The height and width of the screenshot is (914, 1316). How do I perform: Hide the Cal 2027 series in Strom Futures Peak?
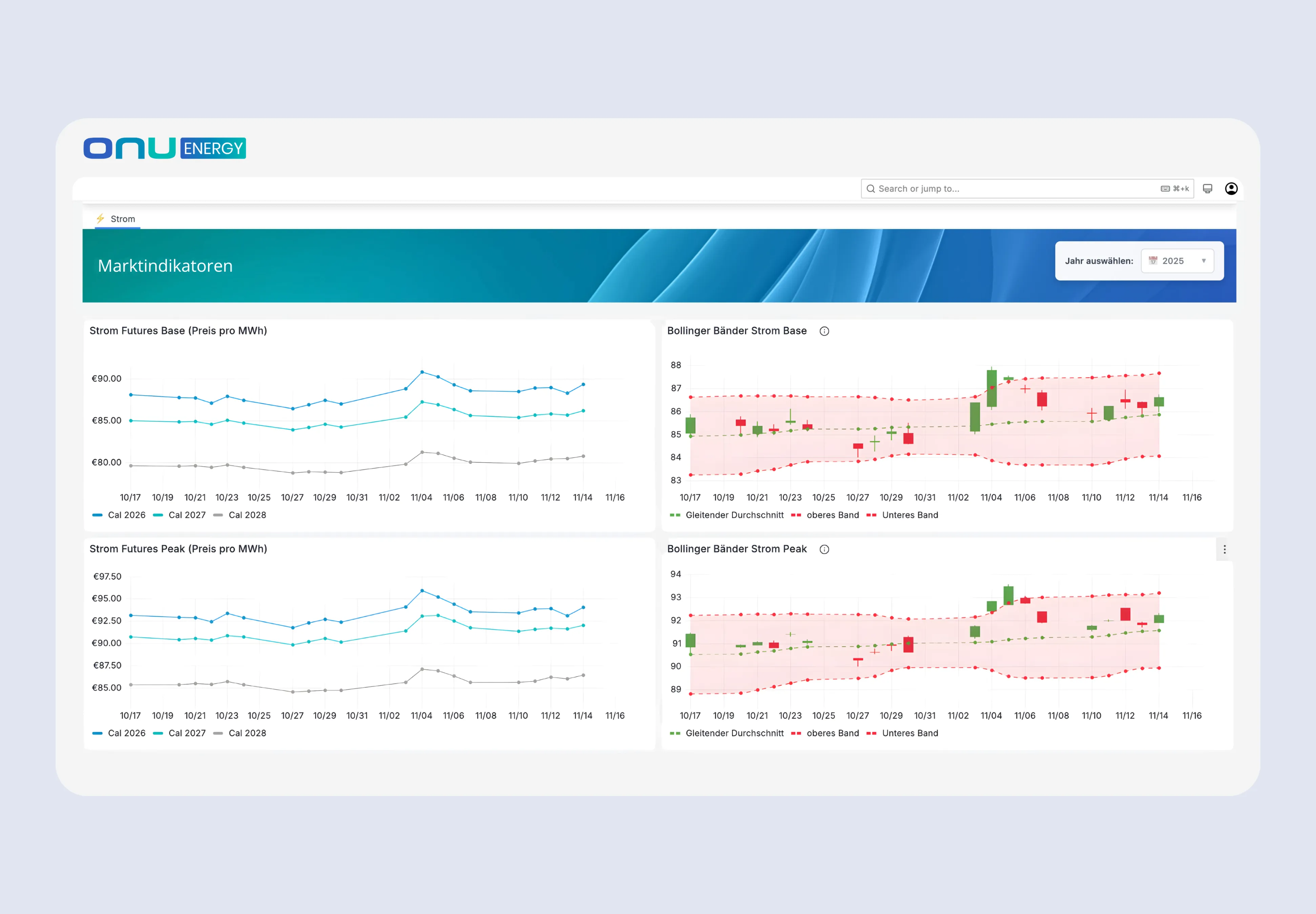pyautogui.click(x=180, y=733)
